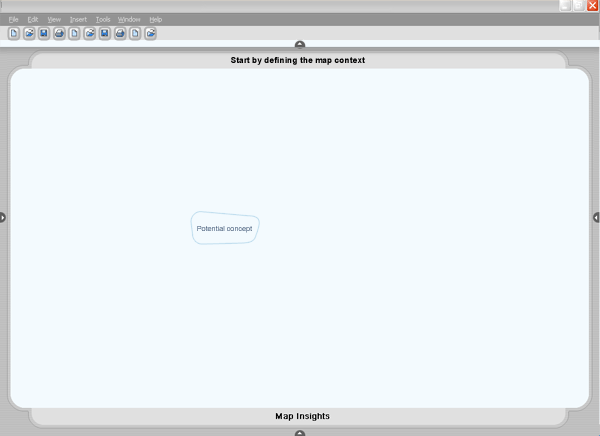This screenshot has width=600, height=436.
Task: Click the second Open folder toolbar icon
Action: [x=89, y=33]
